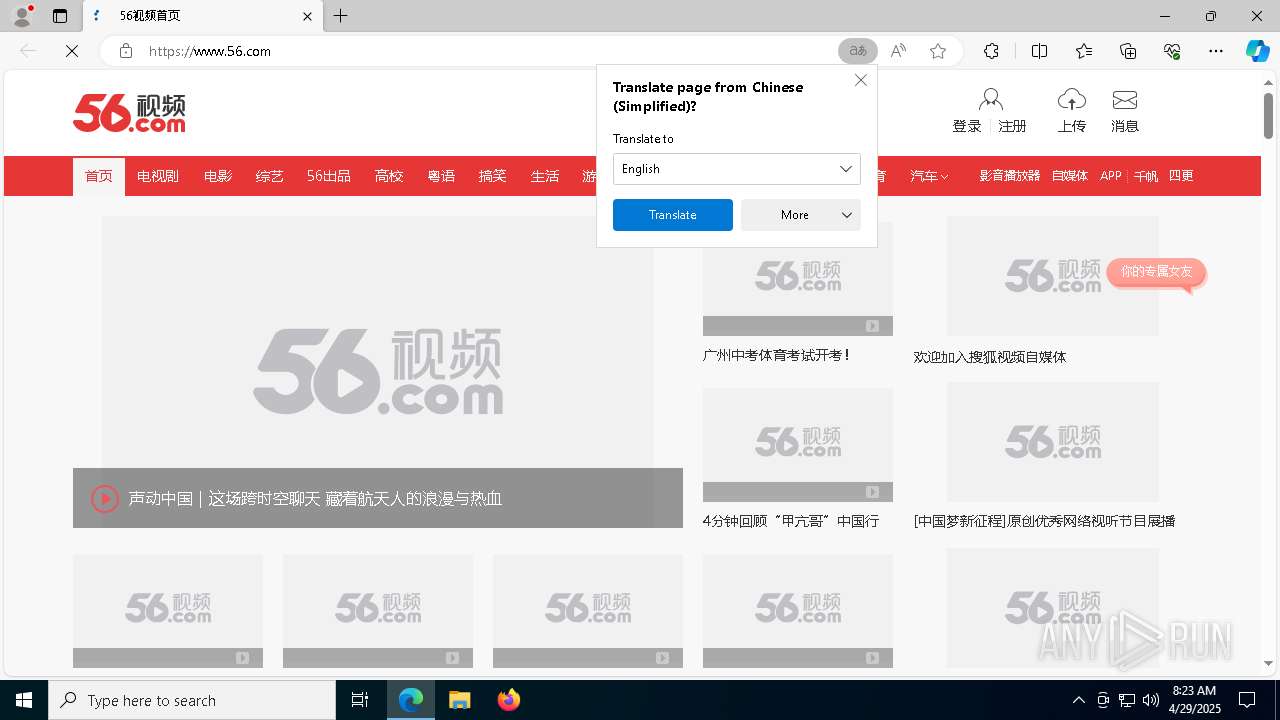Open the 生活 menu item
Viewport: 1280px width, 720px height.
click(545, 176)
